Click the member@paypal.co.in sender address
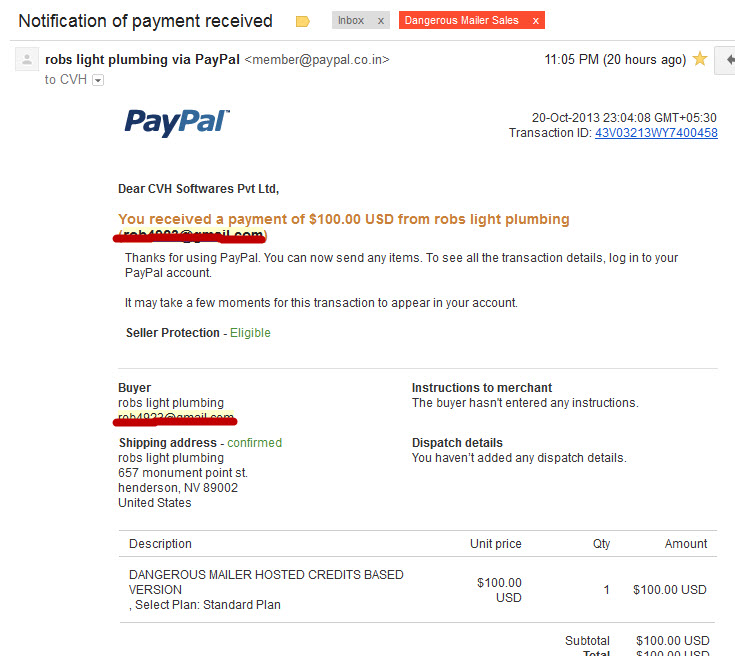Viewport: 735px width, 656px height. pos(317,60)
